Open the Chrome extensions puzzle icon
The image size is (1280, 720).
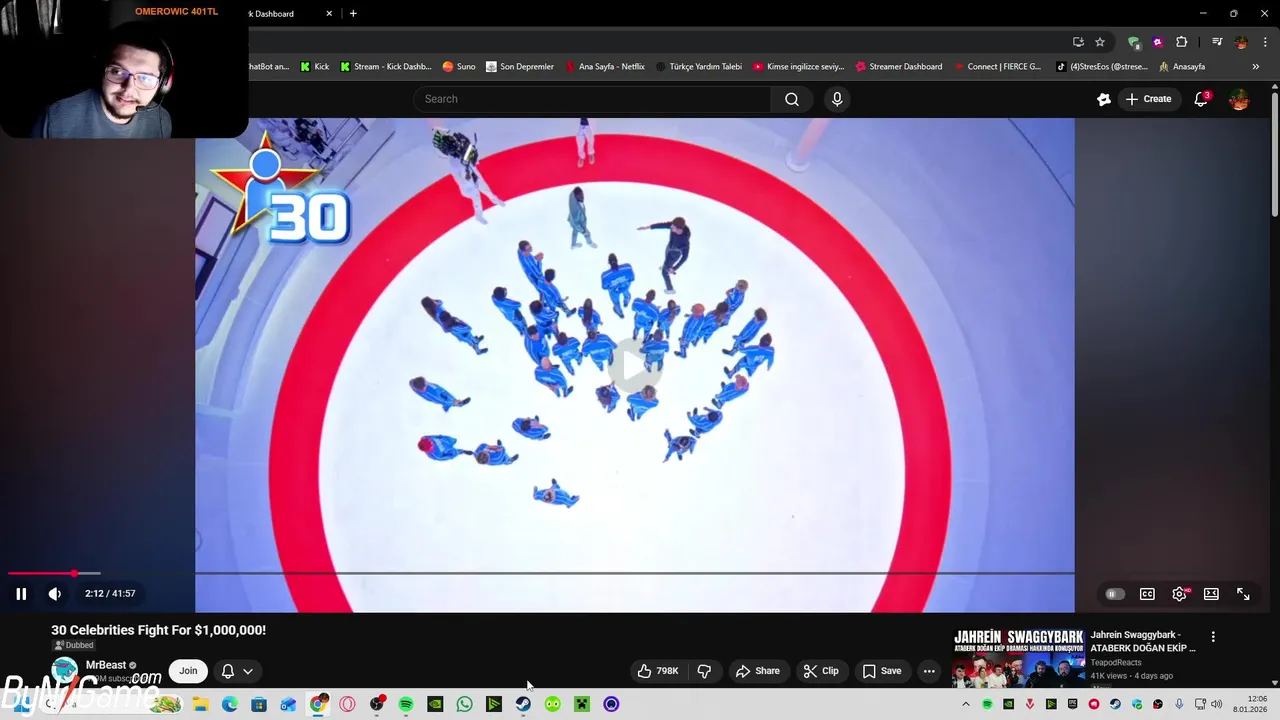click(1182, 42)
